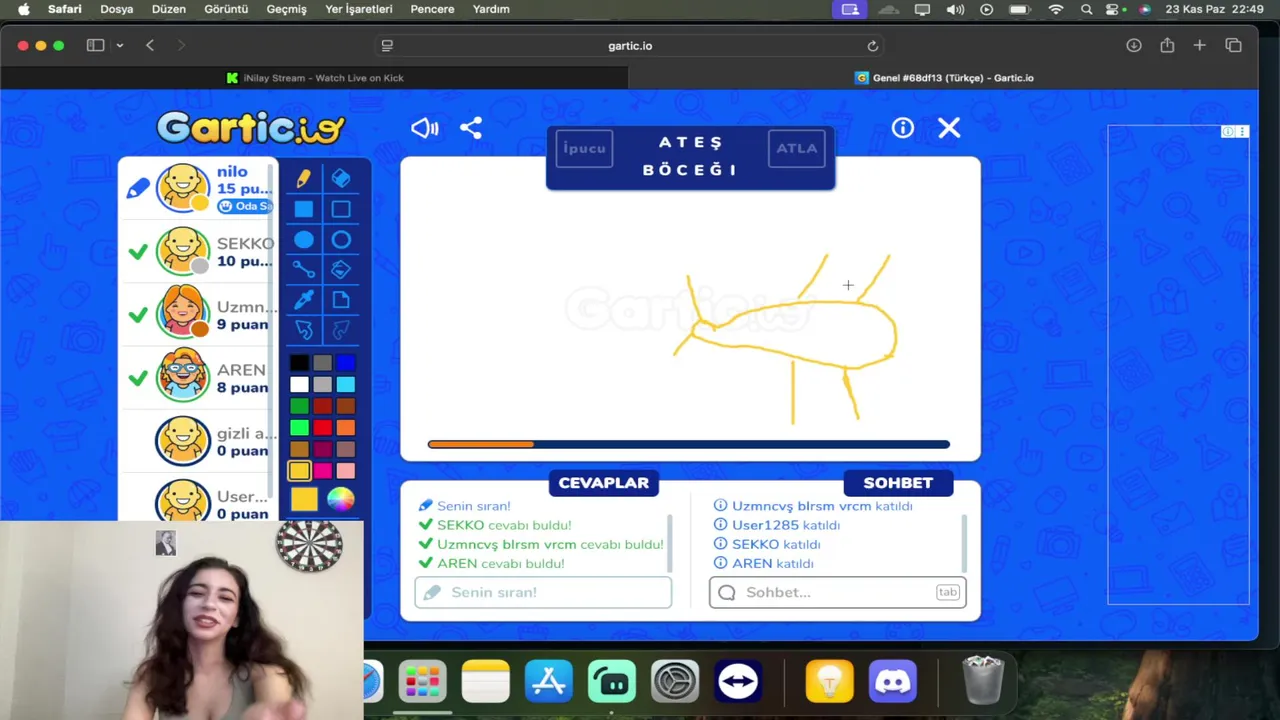Open Trash from the Dock
The height and width of the screenshot is (720, 1280).
tap(982, 680)
